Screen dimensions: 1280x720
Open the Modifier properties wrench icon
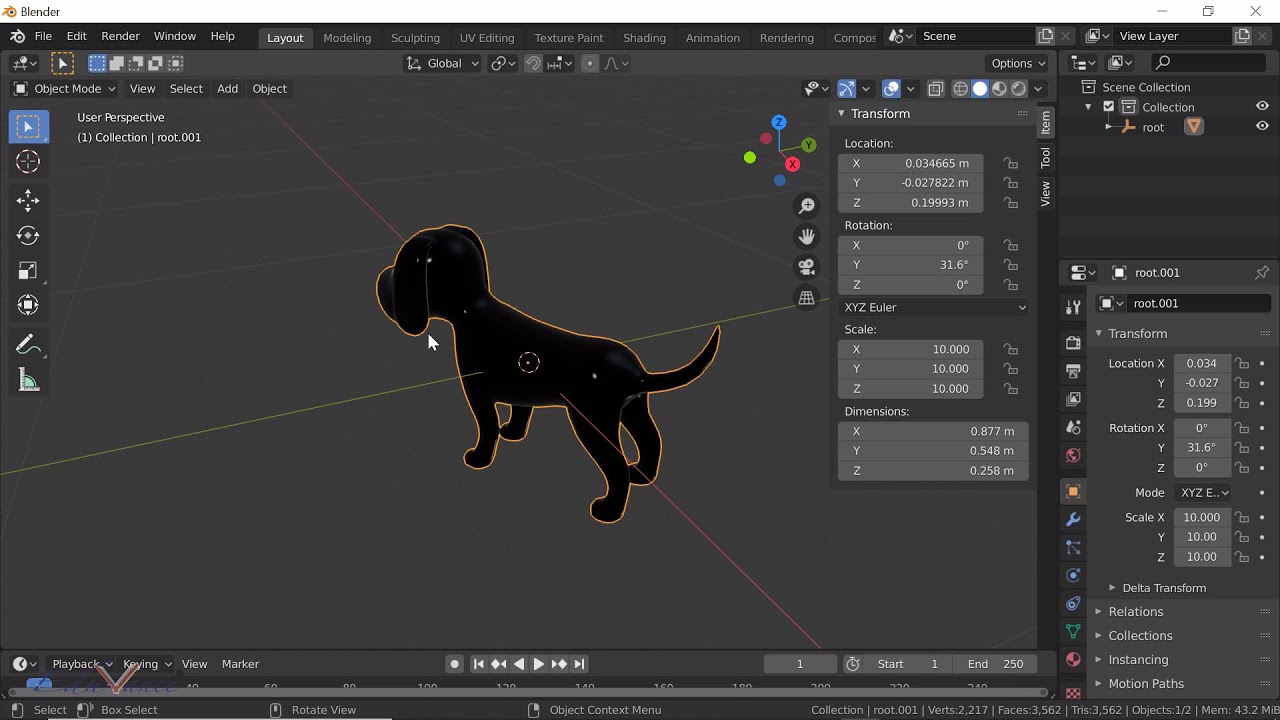[1073, 519]
